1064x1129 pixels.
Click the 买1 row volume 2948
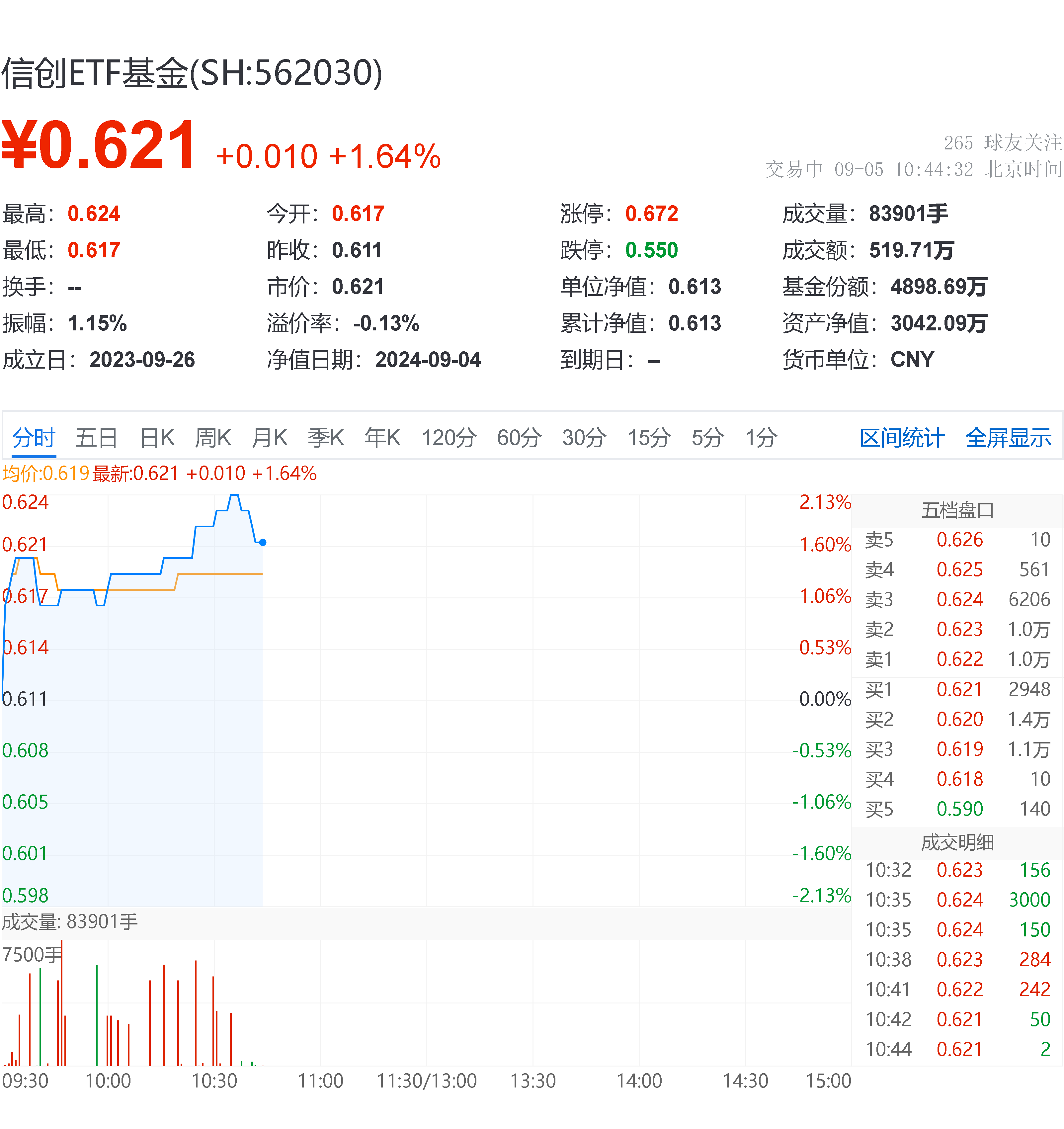pos(1029,689)
